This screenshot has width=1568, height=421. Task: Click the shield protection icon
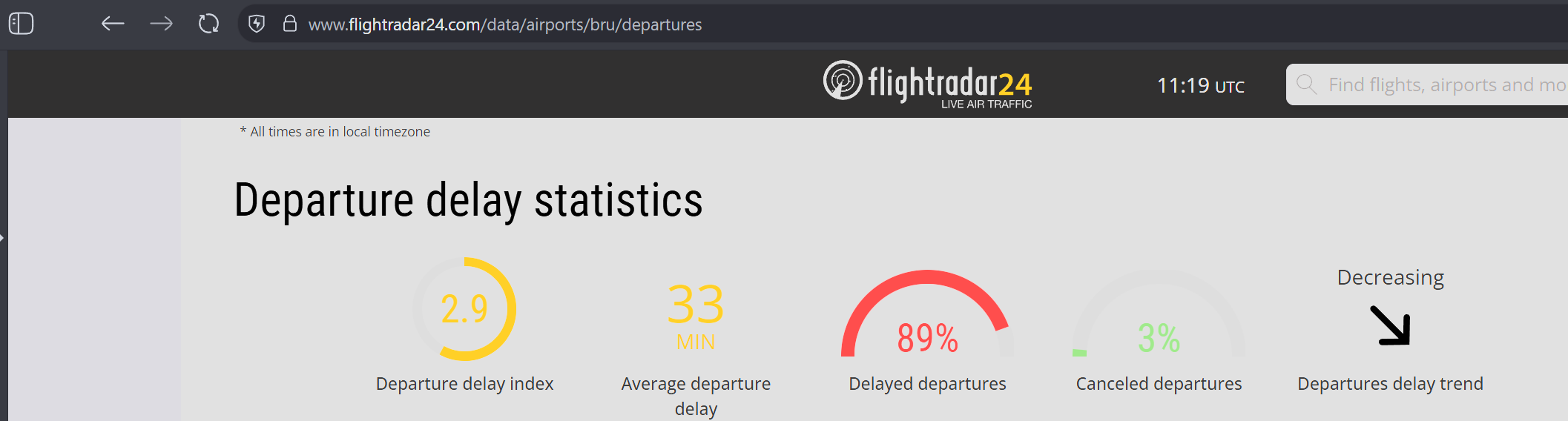pos(257,24)
